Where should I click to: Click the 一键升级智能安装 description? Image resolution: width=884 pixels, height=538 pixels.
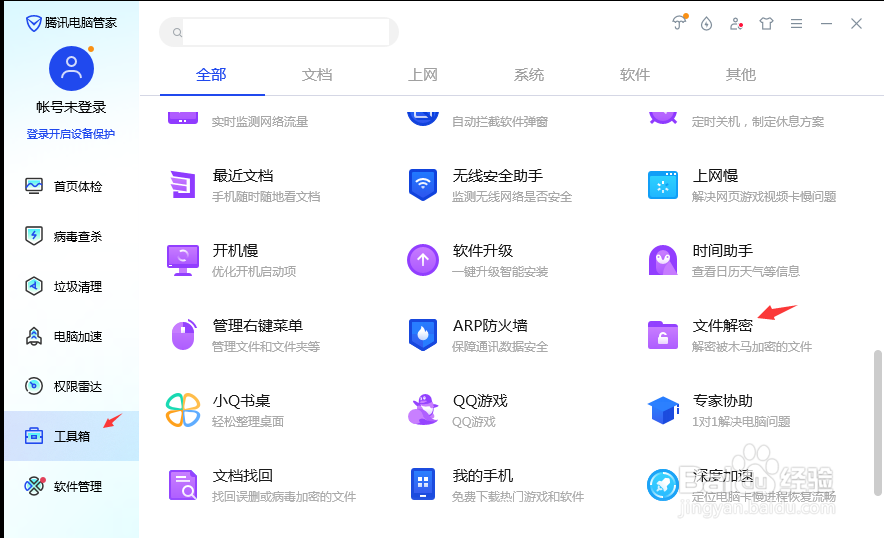point(500,272)
